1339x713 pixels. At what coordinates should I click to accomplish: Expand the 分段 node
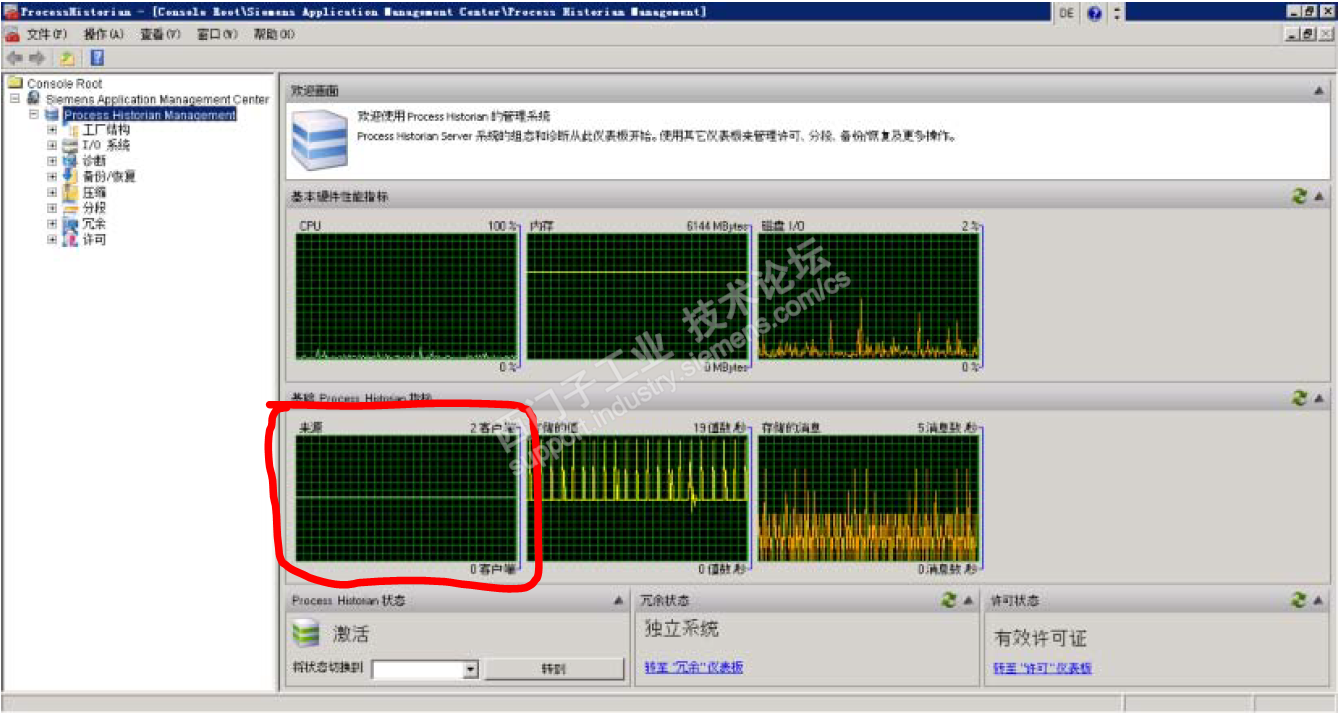pos(51,208)
